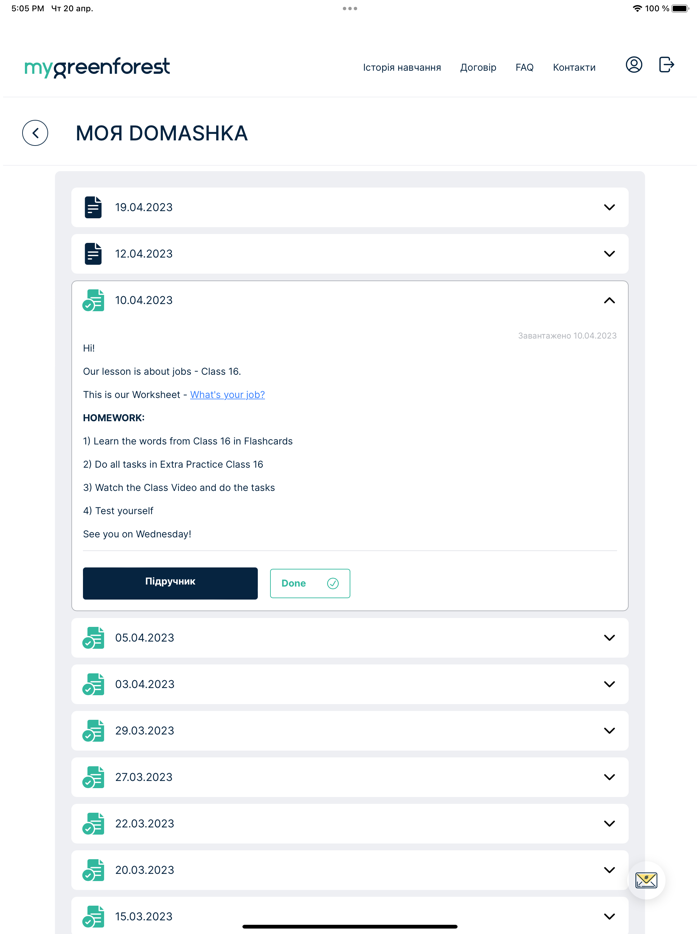Image resolution: width=700 pixels, height=934 pixels.
Task: Open FAQ menu item
Action: (524, 67)
